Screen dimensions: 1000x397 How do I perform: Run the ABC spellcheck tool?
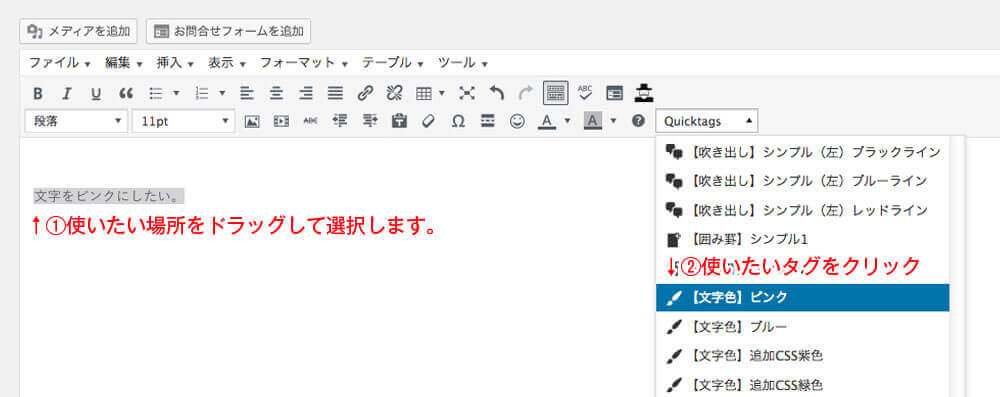585,93
